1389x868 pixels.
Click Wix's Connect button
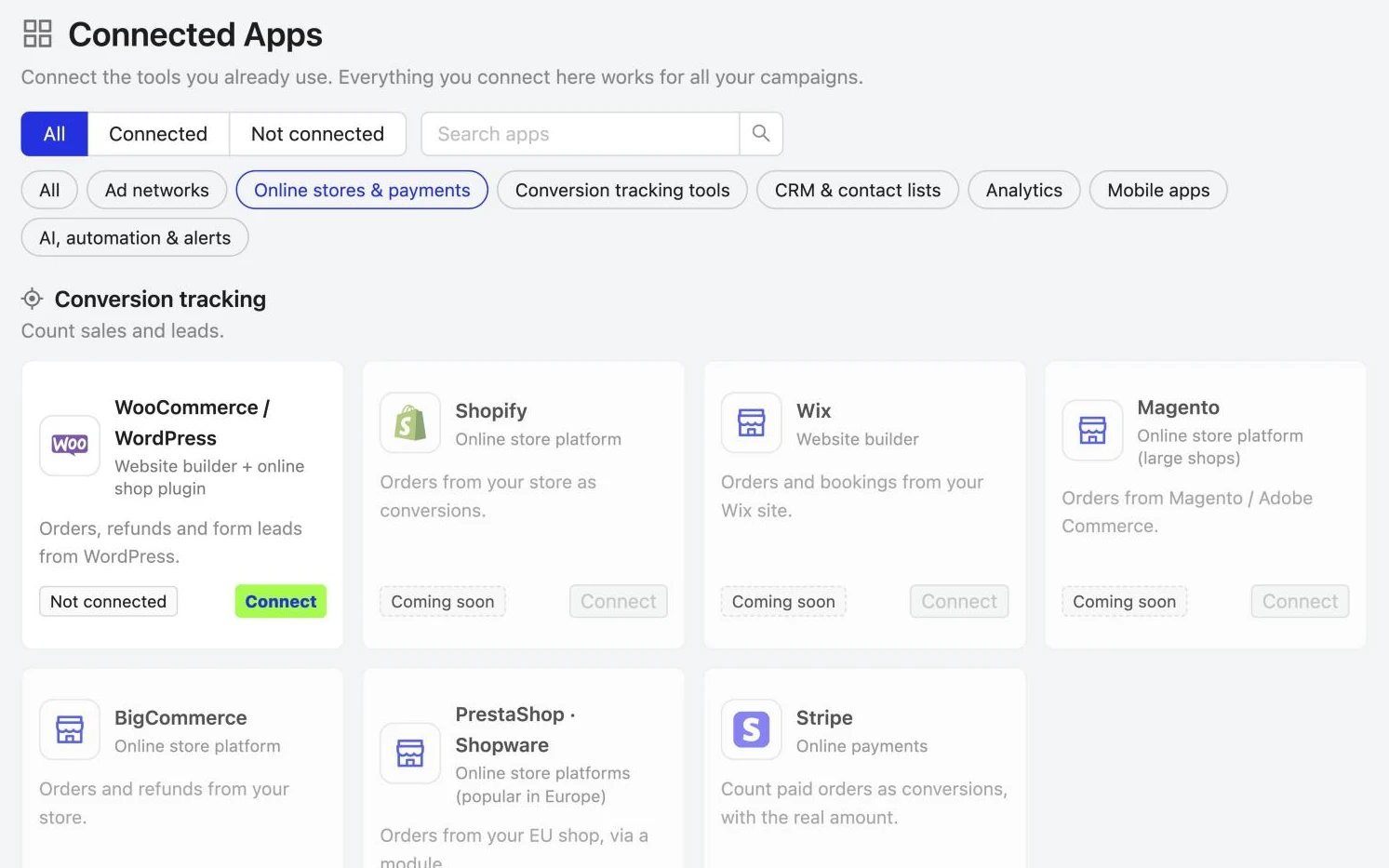pos(959,601)
